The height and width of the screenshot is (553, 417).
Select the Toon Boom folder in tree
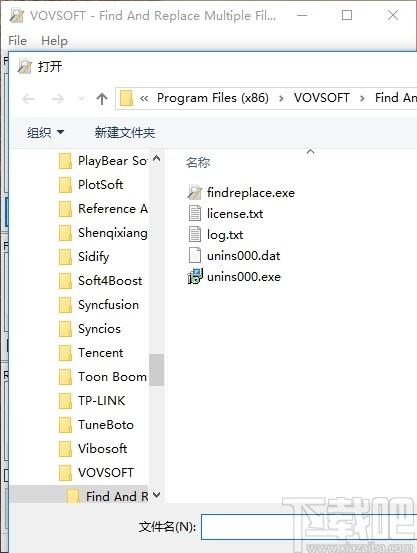tap(113, 377)
